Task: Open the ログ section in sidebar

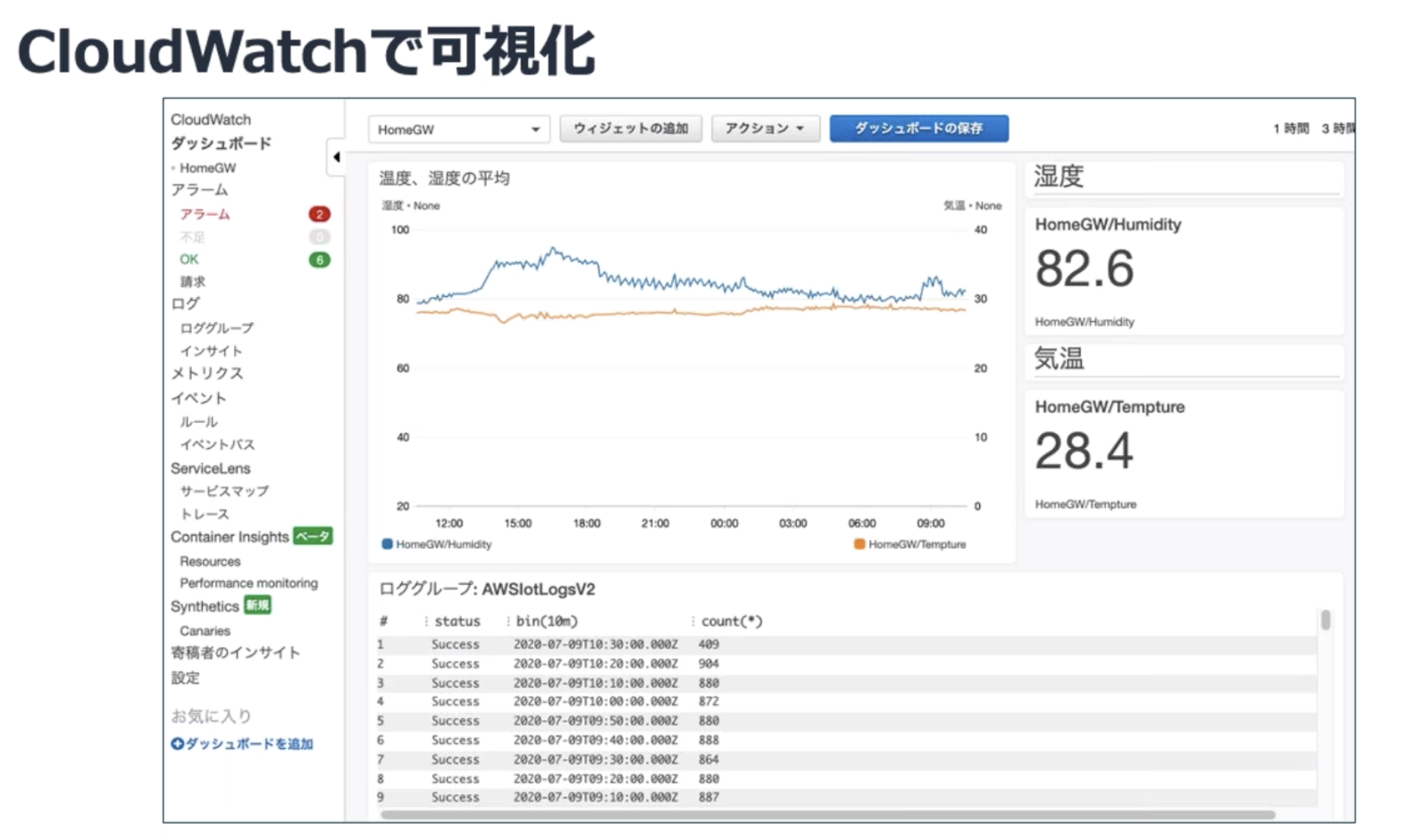Action: (185, 303)
